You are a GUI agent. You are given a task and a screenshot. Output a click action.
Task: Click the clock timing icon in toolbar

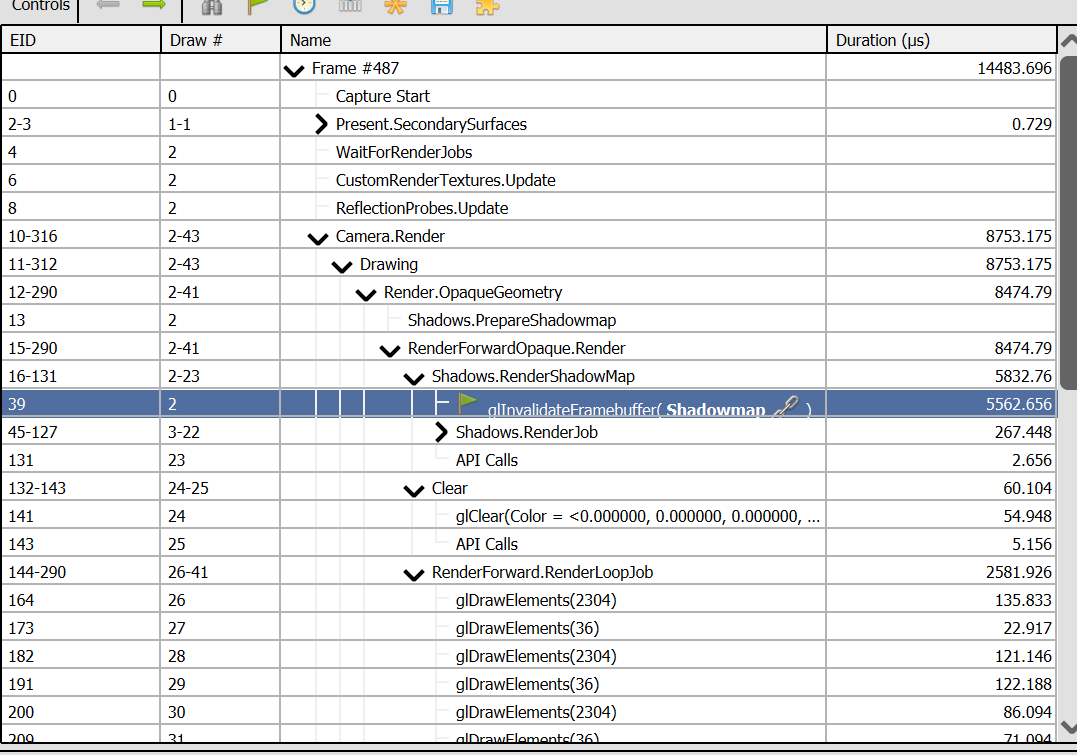(304, 5)
